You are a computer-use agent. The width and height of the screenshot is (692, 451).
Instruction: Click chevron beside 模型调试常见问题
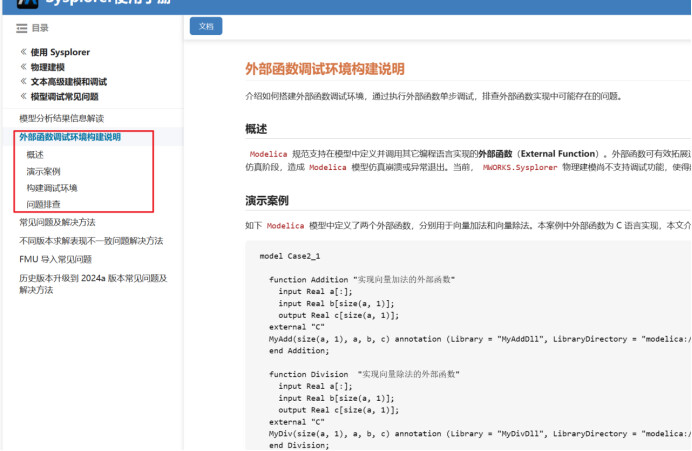pos(23,96)
